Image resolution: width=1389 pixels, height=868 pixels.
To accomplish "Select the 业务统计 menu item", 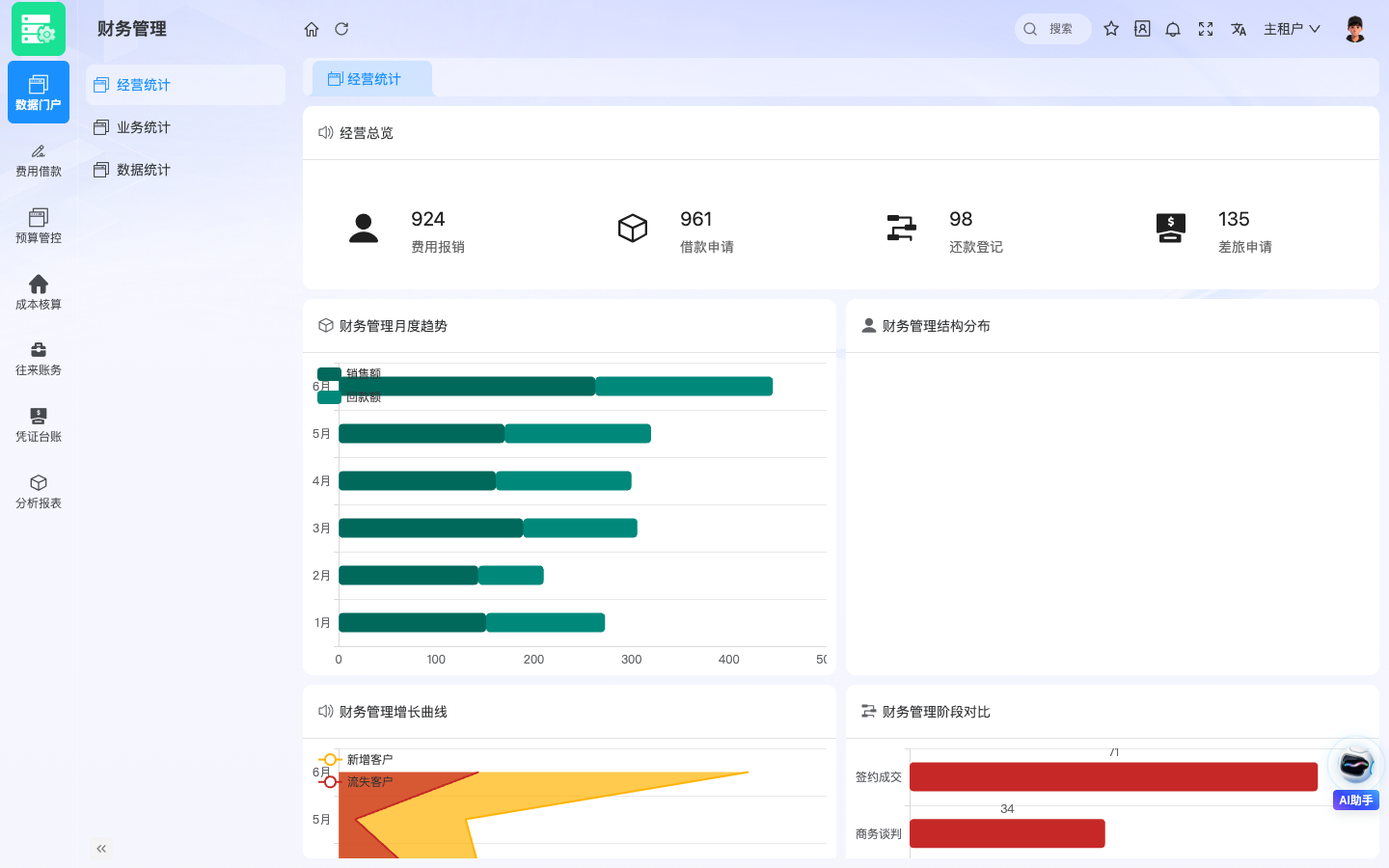I will click(x=185, y=127).
